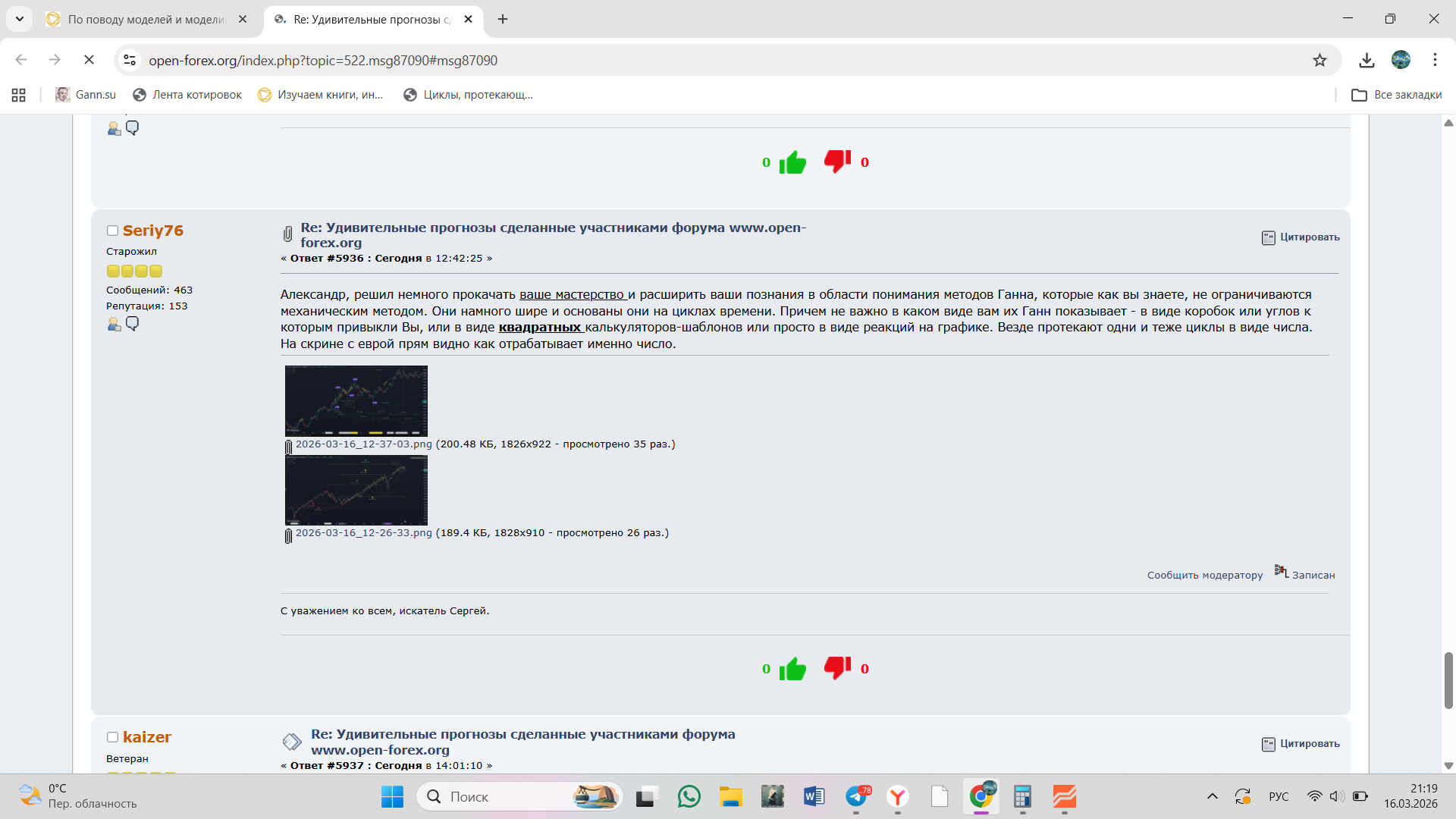Image resolution: width=1456 pixels, height=819 pixels.
Task: Click personal message icon under Seriy76
Action: click(x=133, y=324)
